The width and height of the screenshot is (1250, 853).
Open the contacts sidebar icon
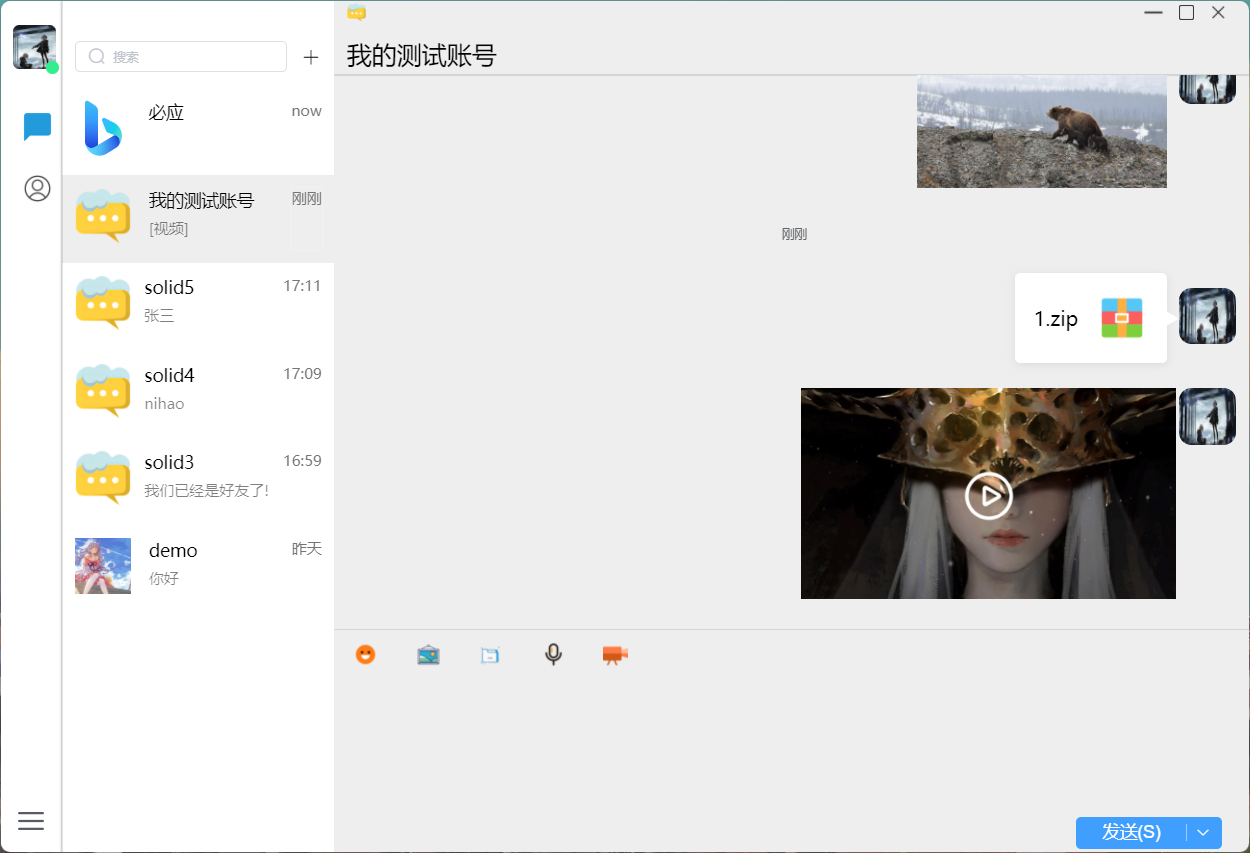37,188
